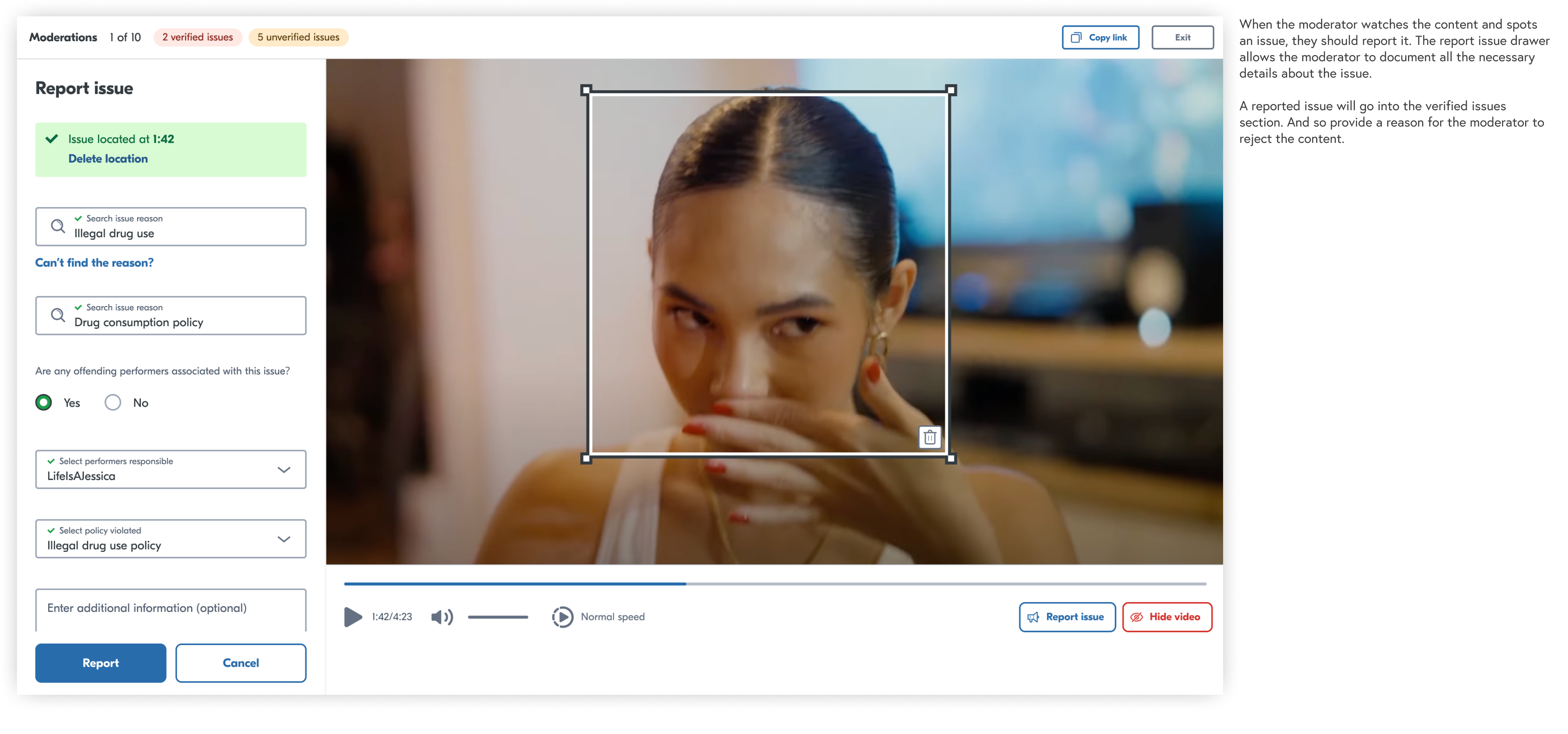Viewport: 1568px width, 734px height.
Task: Mute the video using speaker icon
Action: pos(442,616)
